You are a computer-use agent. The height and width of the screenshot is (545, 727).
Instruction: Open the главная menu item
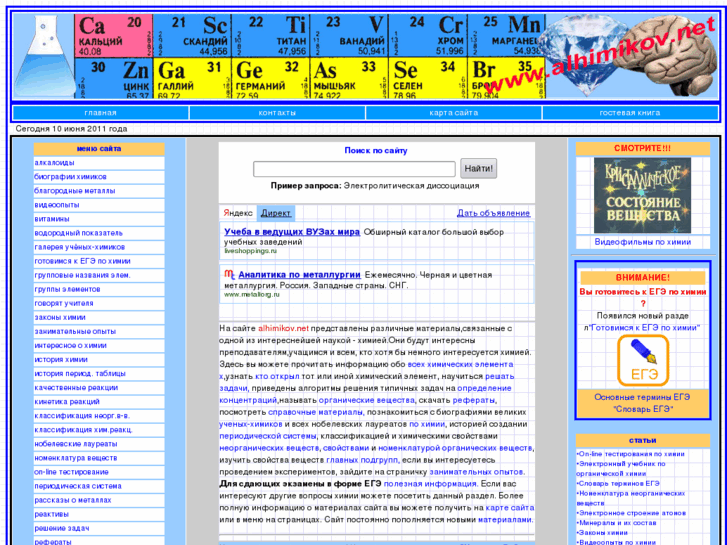click(101, 113)
